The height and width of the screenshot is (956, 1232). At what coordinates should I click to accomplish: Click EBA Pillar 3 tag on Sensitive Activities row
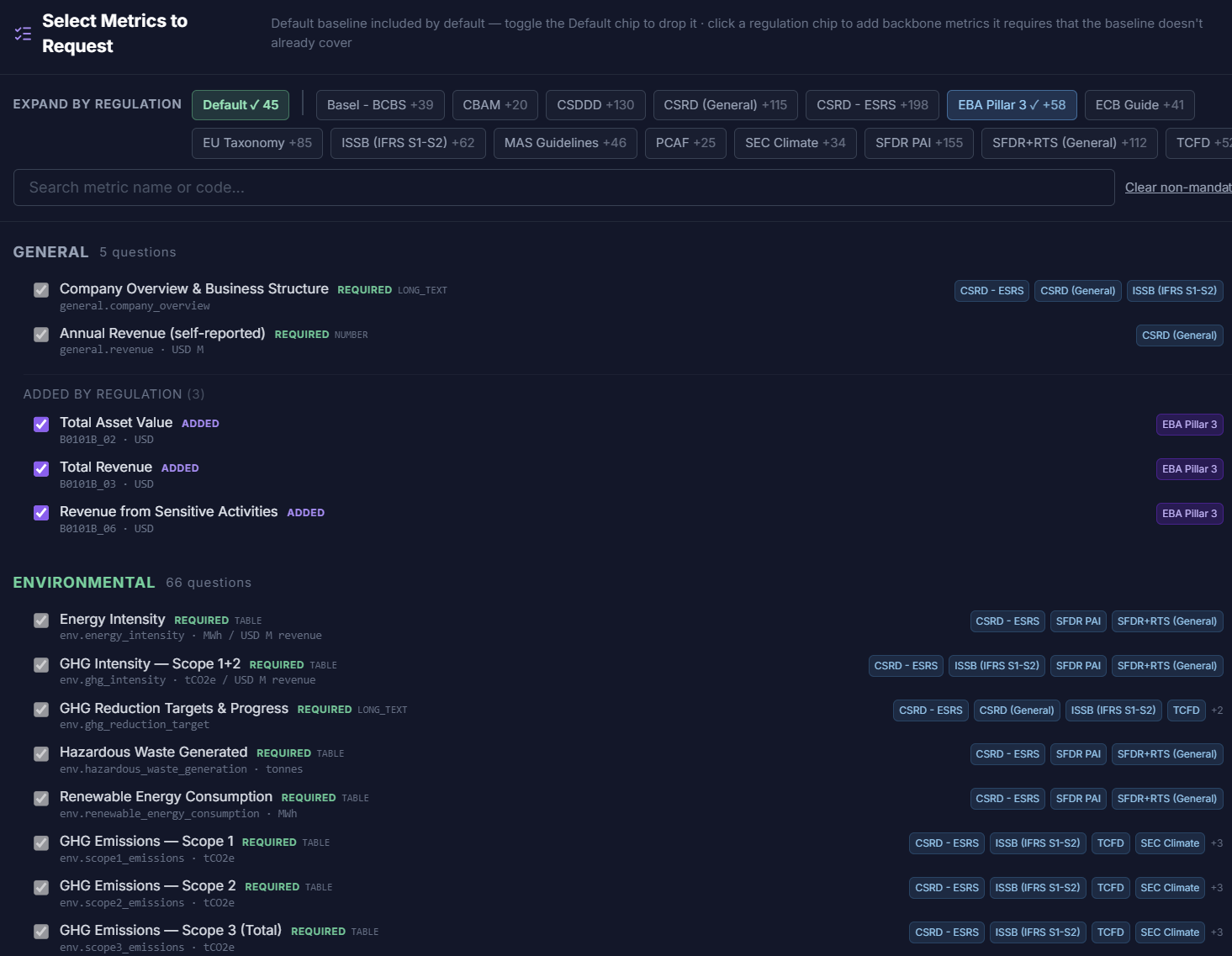[x=1190, y=514]
